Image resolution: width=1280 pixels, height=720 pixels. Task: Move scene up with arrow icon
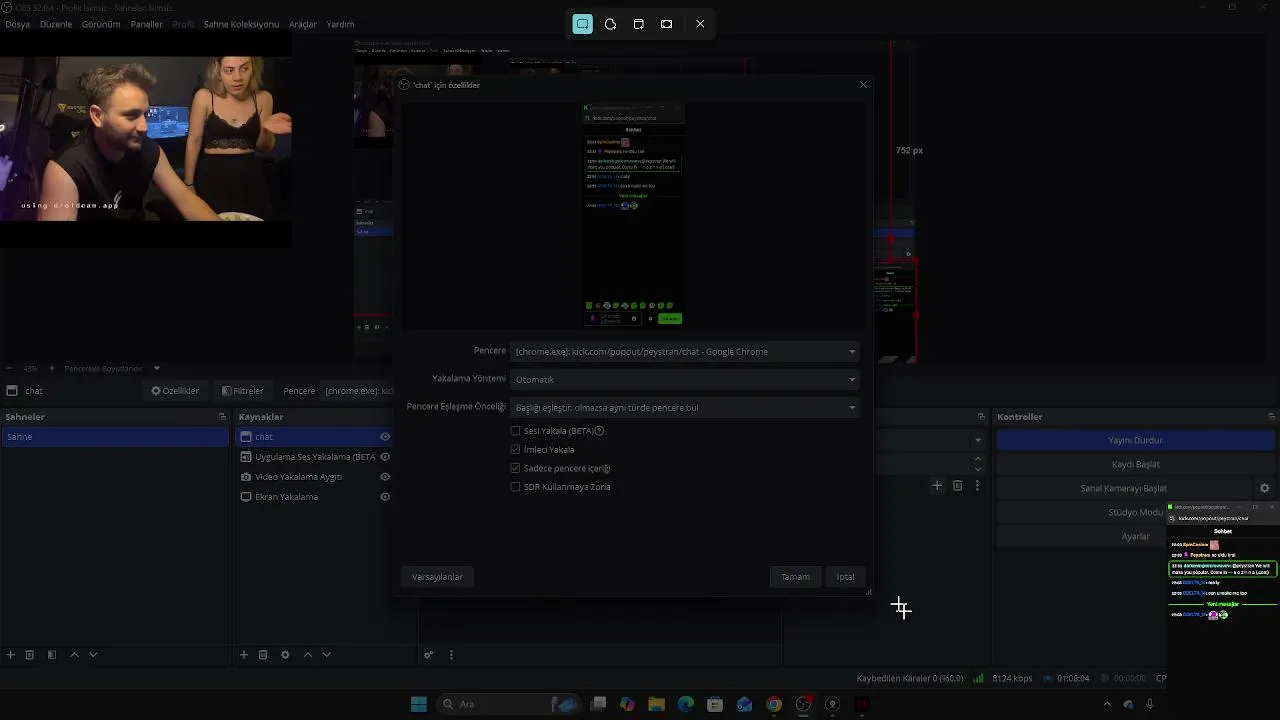(x=74, y=655)
